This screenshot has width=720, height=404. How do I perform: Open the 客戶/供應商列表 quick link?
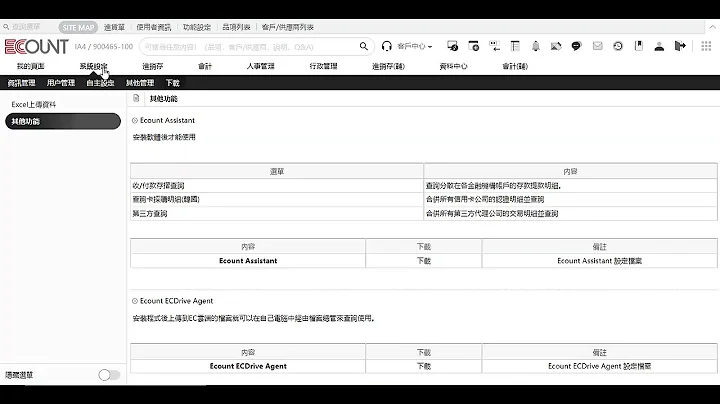288,27
